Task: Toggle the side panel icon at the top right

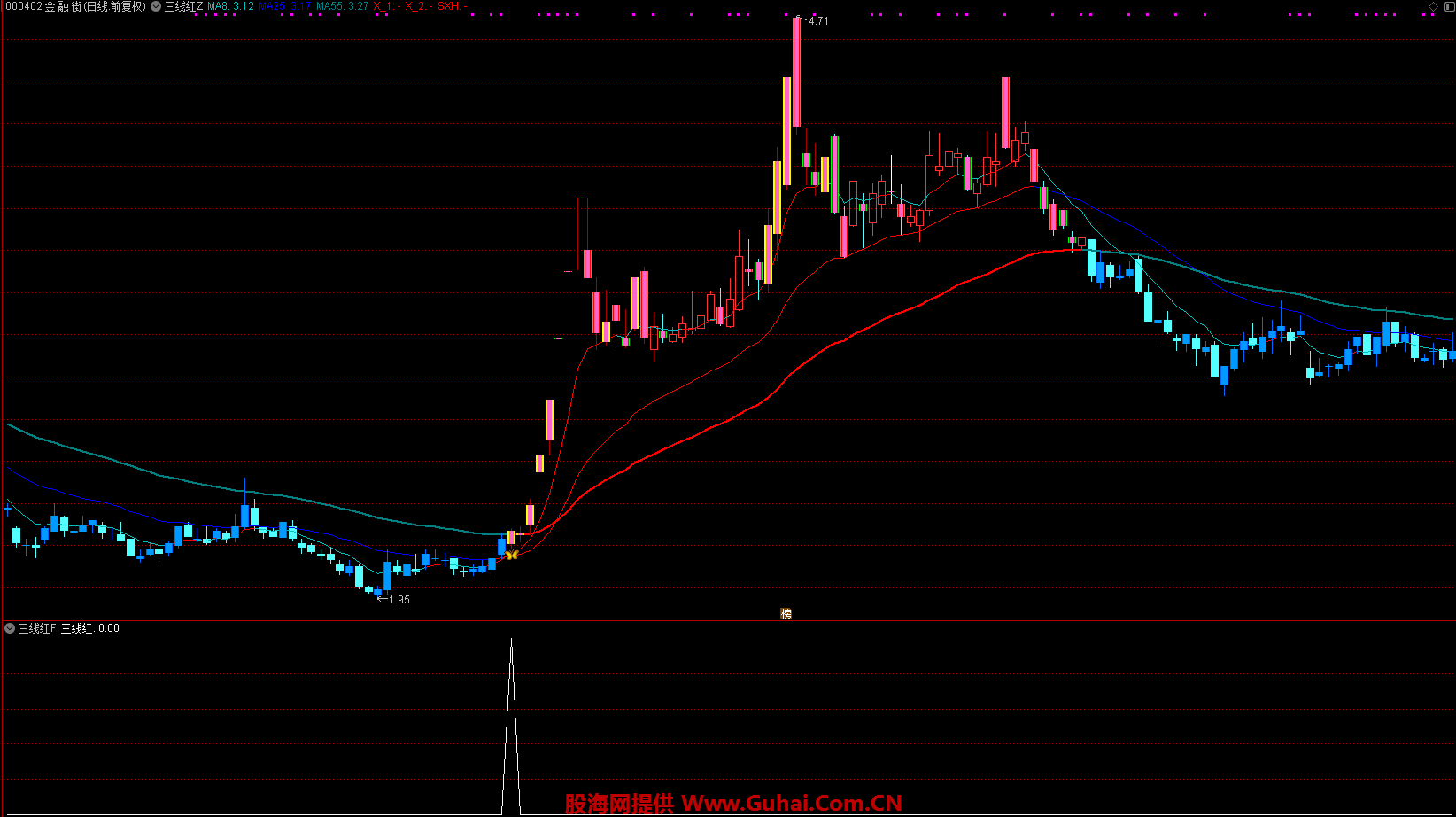Action: click(1449, 6)
